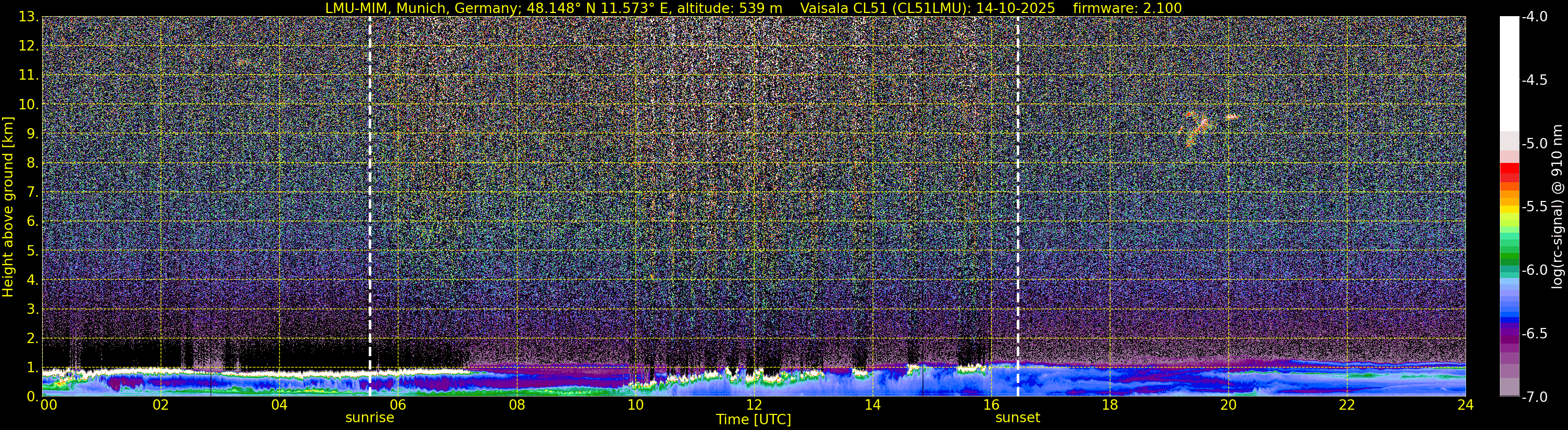Image resolution: width=1568 pixels, height=430 pixels.
Task: Click the colorbar tick label "-4.5"
Action: click(1534, 80)
